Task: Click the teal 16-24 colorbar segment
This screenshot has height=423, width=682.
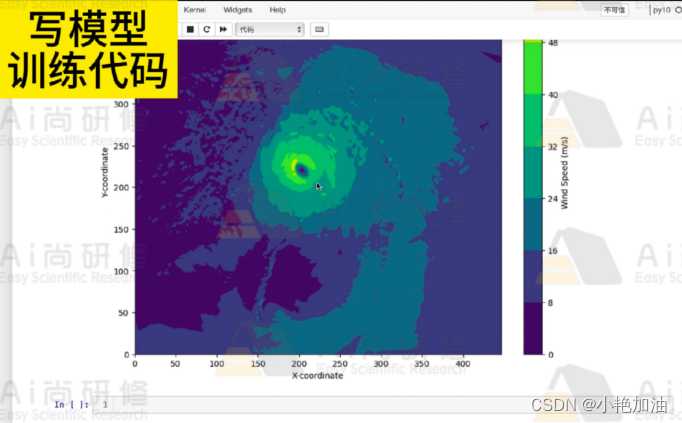Action: point(533,224)
